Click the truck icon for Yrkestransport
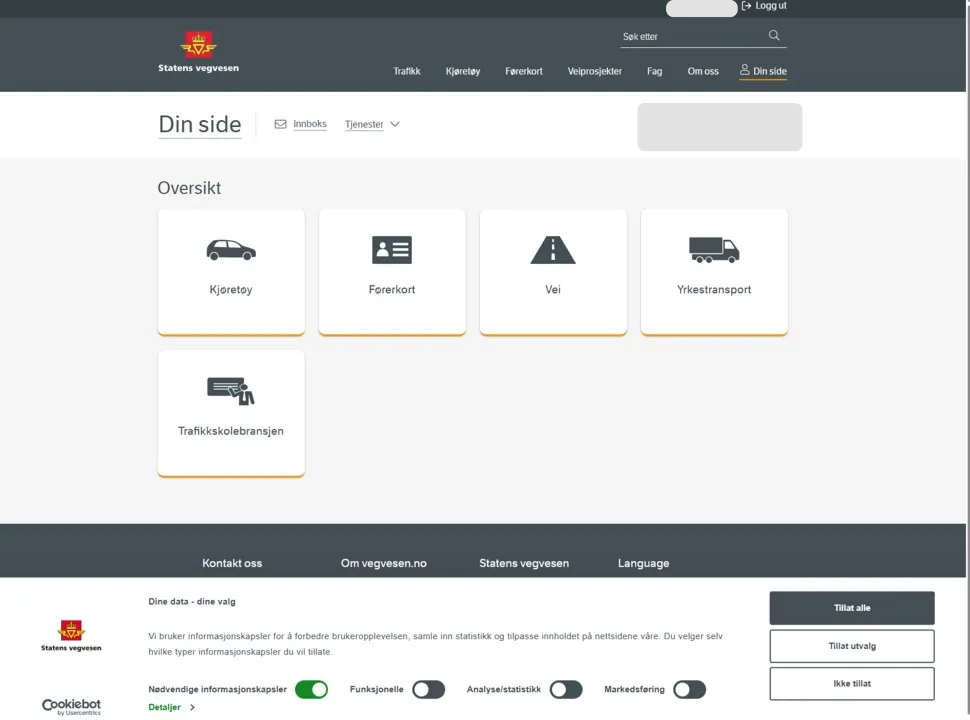970x720 pixels. [714, 250]
